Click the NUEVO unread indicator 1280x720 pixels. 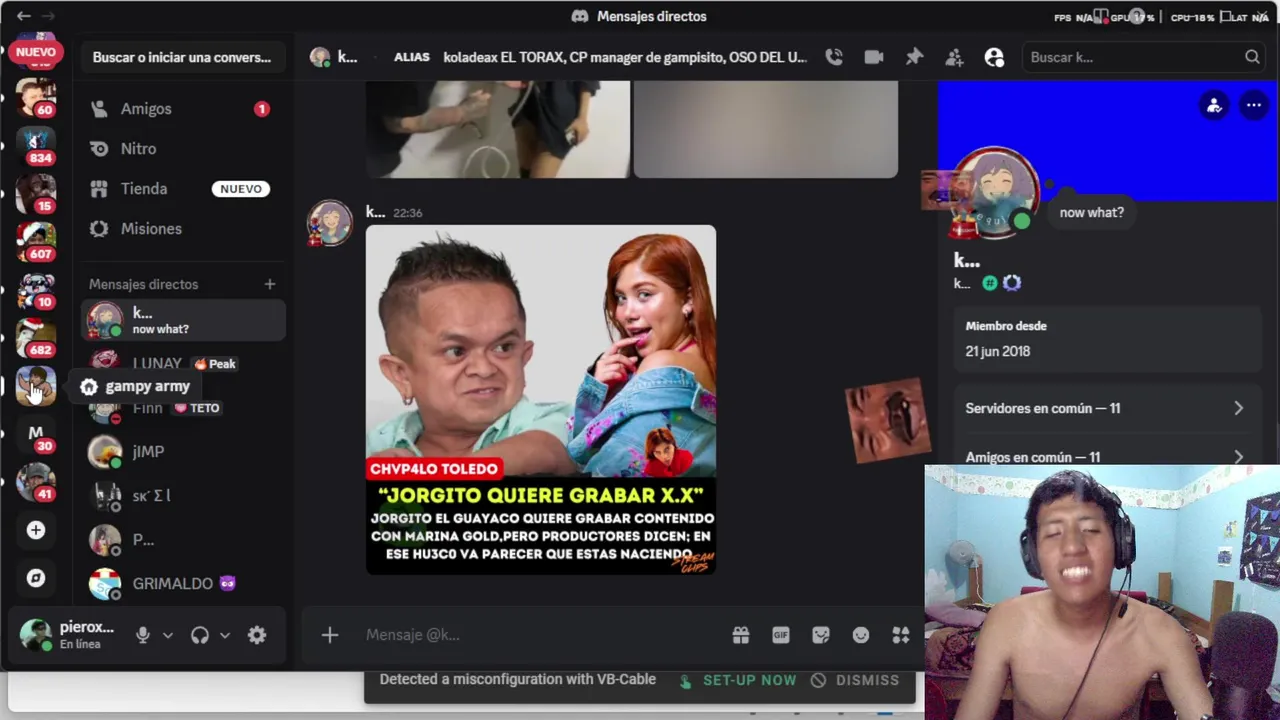(36, 52)
